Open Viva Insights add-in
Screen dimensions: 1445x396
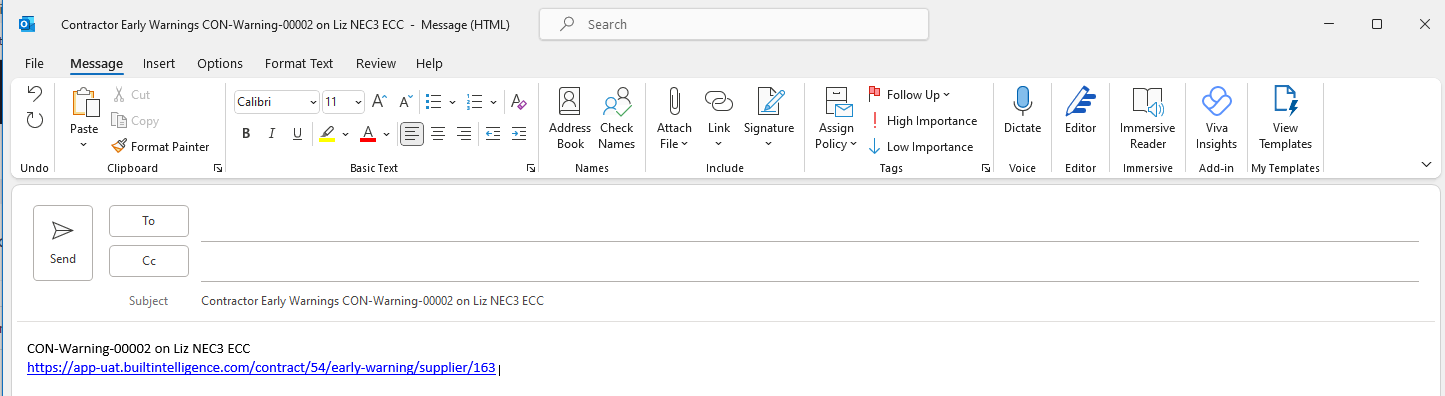(x=1216, y=119)
